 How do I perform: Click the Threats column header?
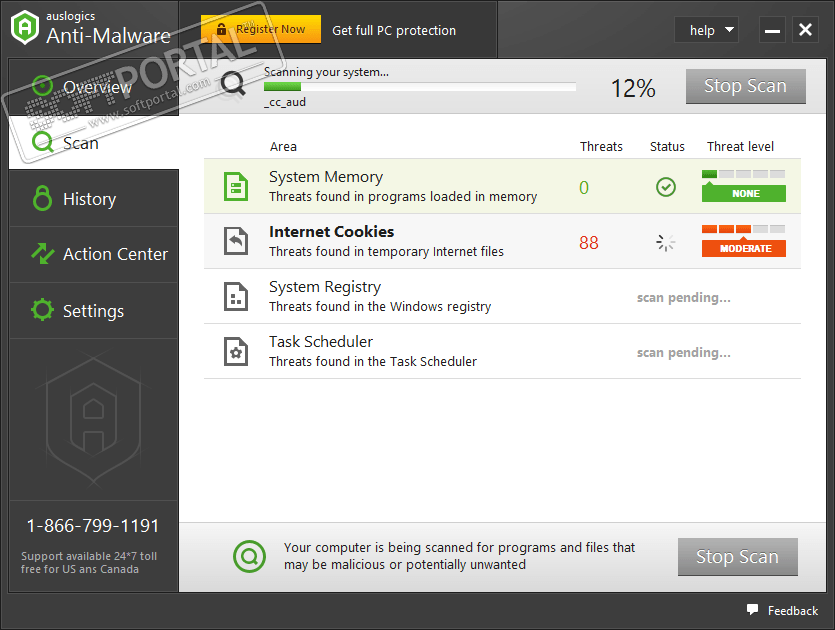tap(601, 146)
